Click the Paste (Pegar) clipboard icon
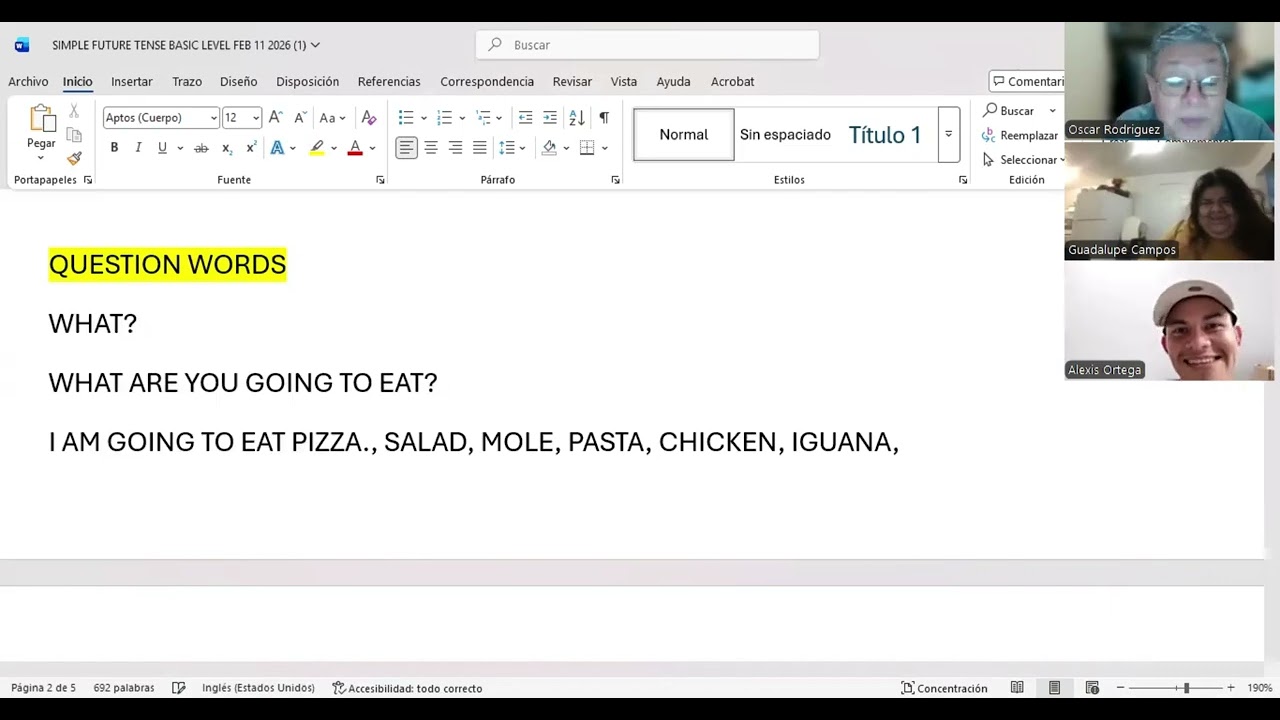This screenshot has height=720, width=1280. point(42,118)
